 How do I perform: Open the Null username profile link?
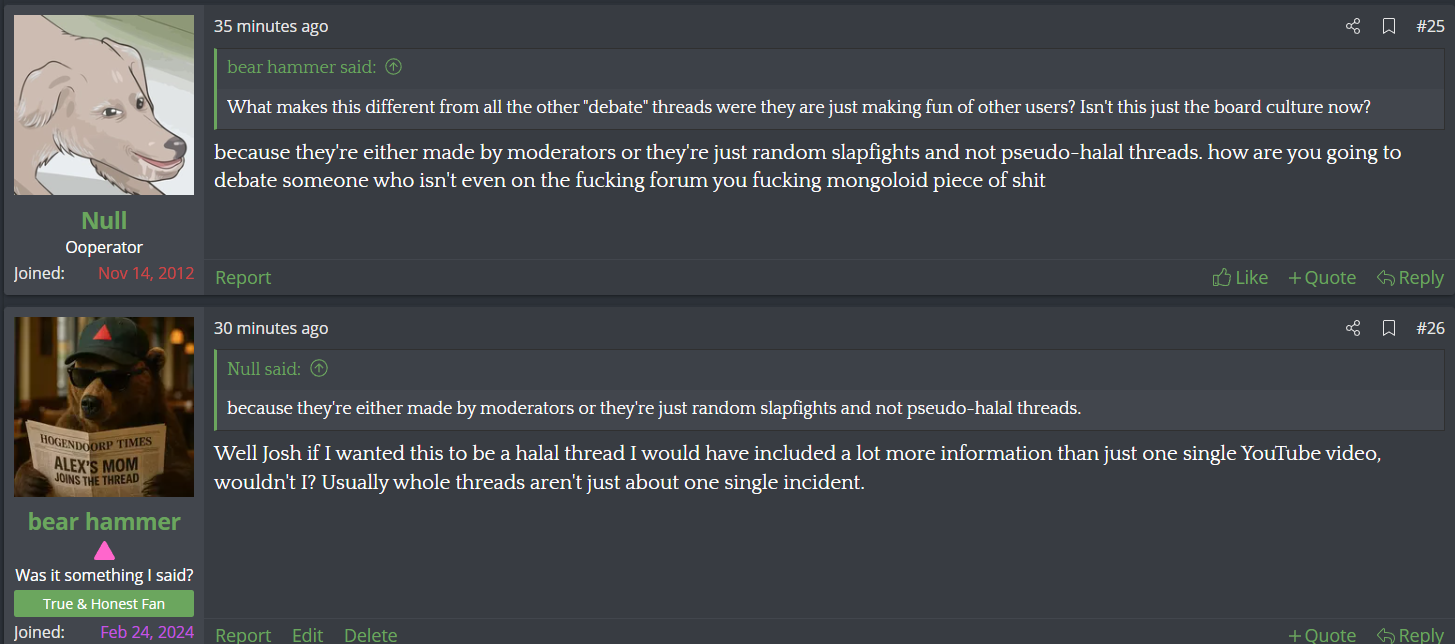104,220
